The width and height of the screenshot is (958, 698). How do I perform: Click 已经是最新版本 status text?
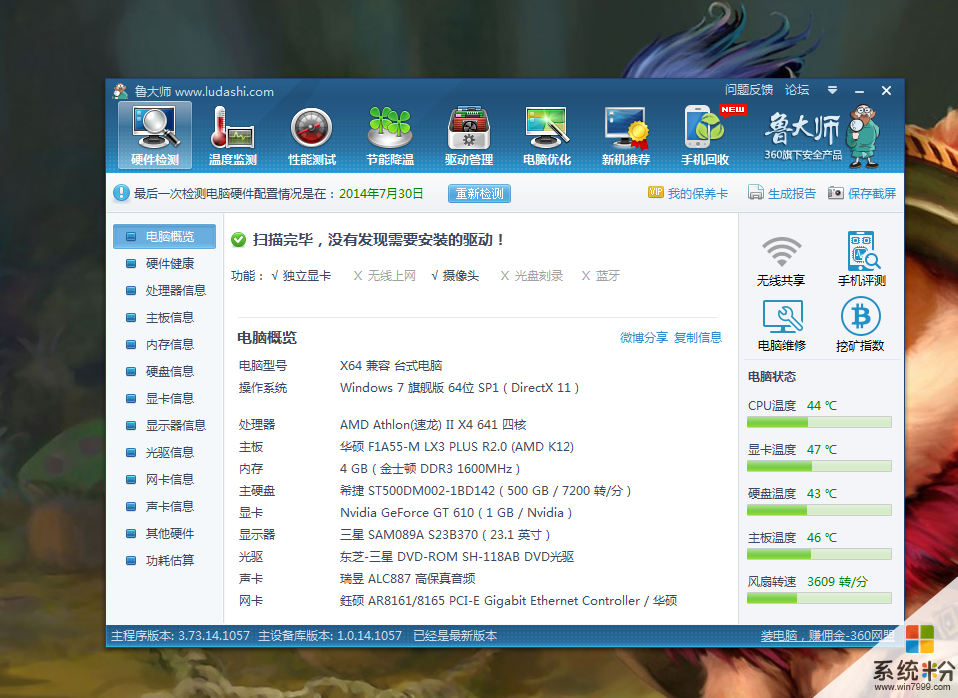(x=455, y=636)
